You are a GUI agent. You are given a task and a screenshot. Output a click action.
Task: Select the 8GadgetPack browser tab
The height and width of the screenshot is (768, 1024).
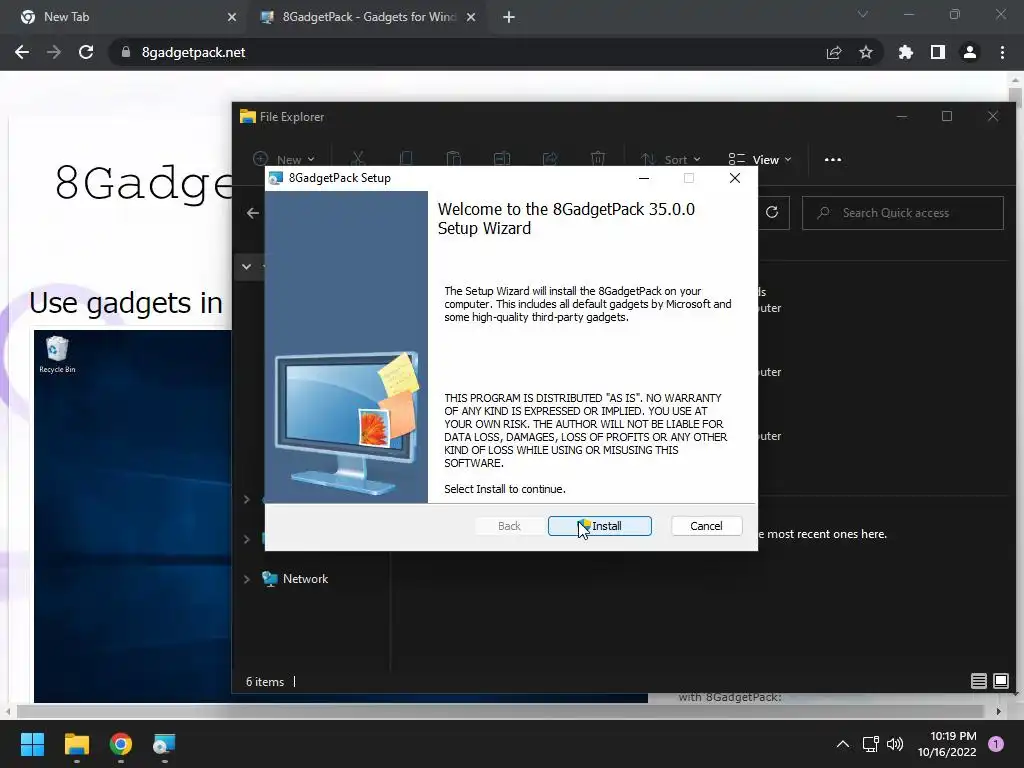(369, 17)
